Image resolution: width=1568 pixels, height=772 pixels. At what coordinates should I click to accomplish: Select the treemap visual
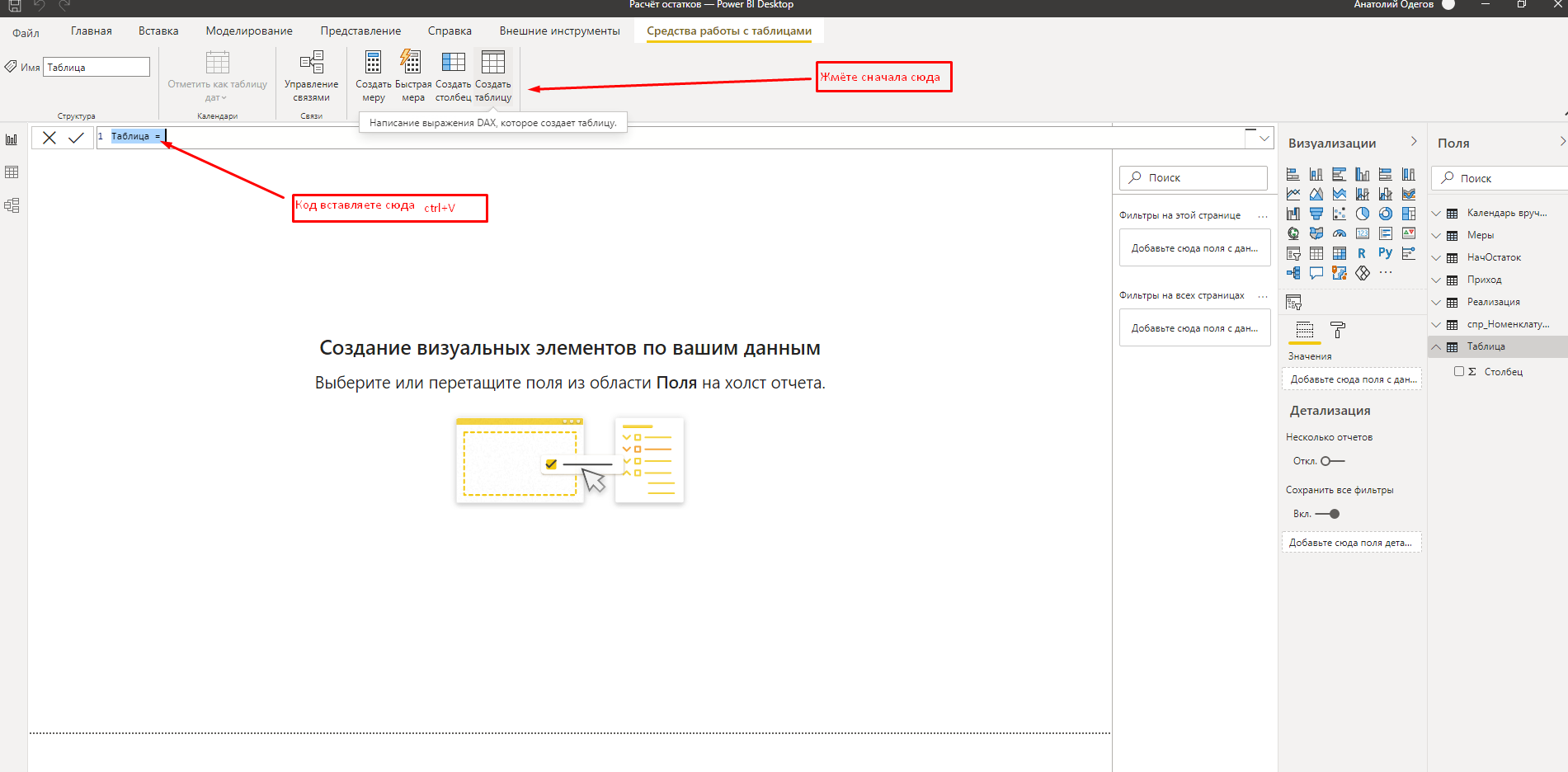1409,214
